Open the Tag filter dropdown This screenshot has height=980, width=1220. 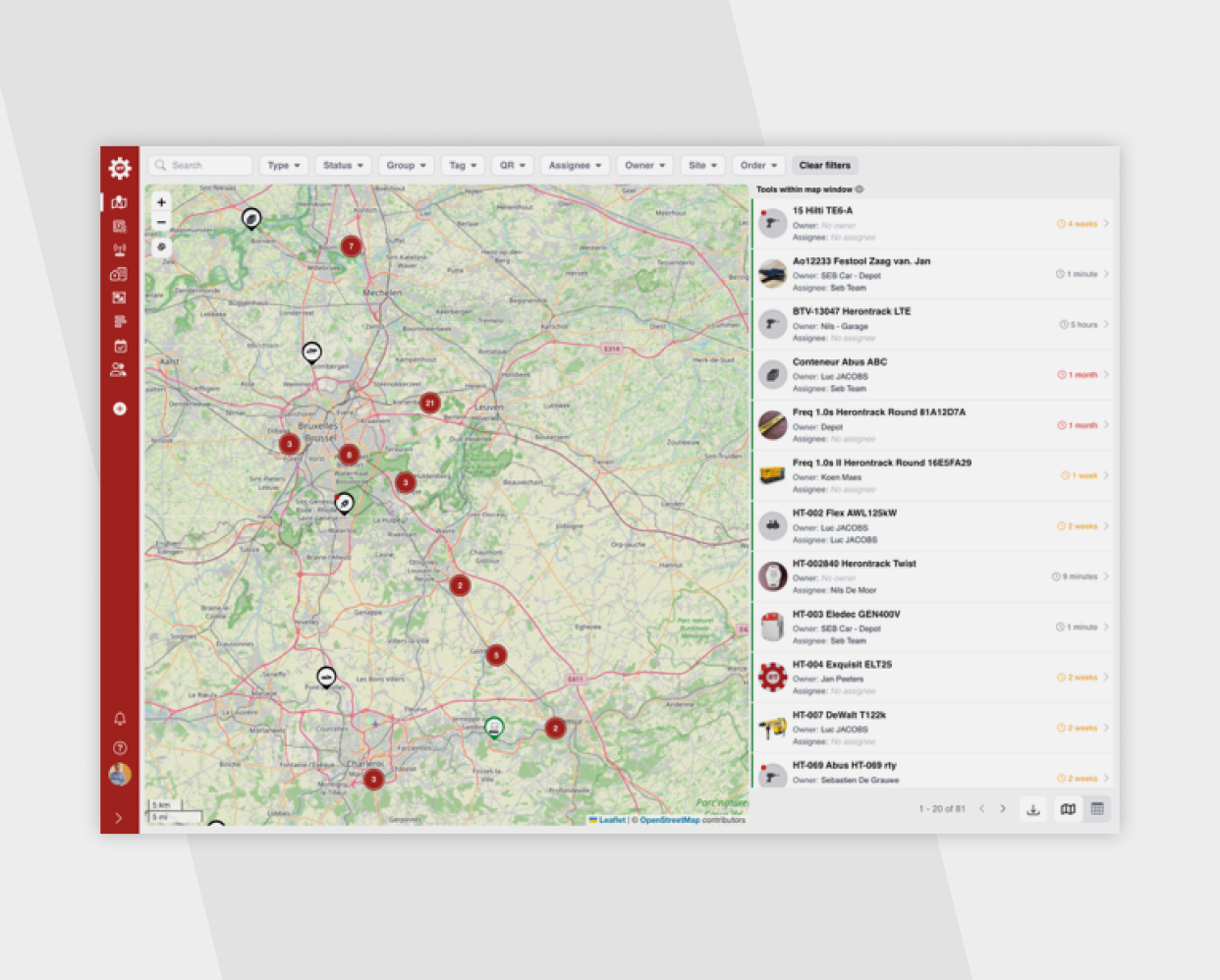(463, 165)
